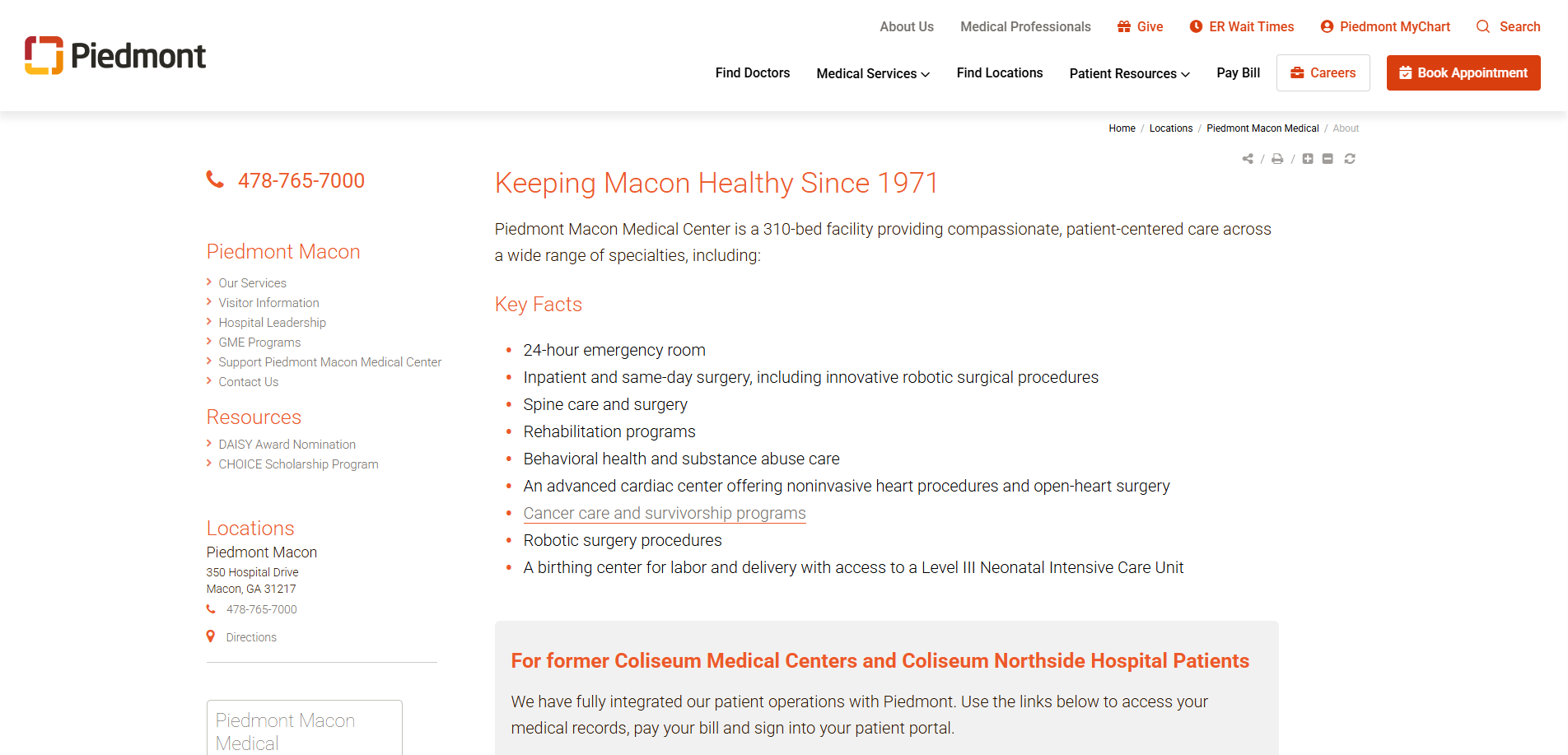This screenshot has height=755, width=1568.
Task: Expand the Patient Resources dropdown
Action: [x=1129, y=73]
